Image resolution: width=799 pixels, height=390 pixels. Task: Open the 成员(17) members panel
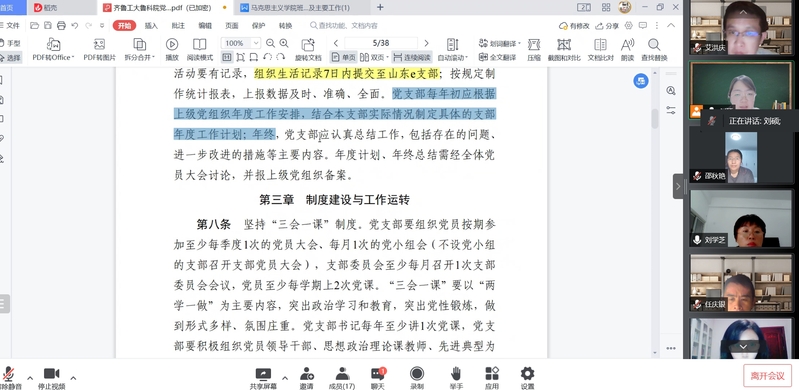(x=341, y=379)
